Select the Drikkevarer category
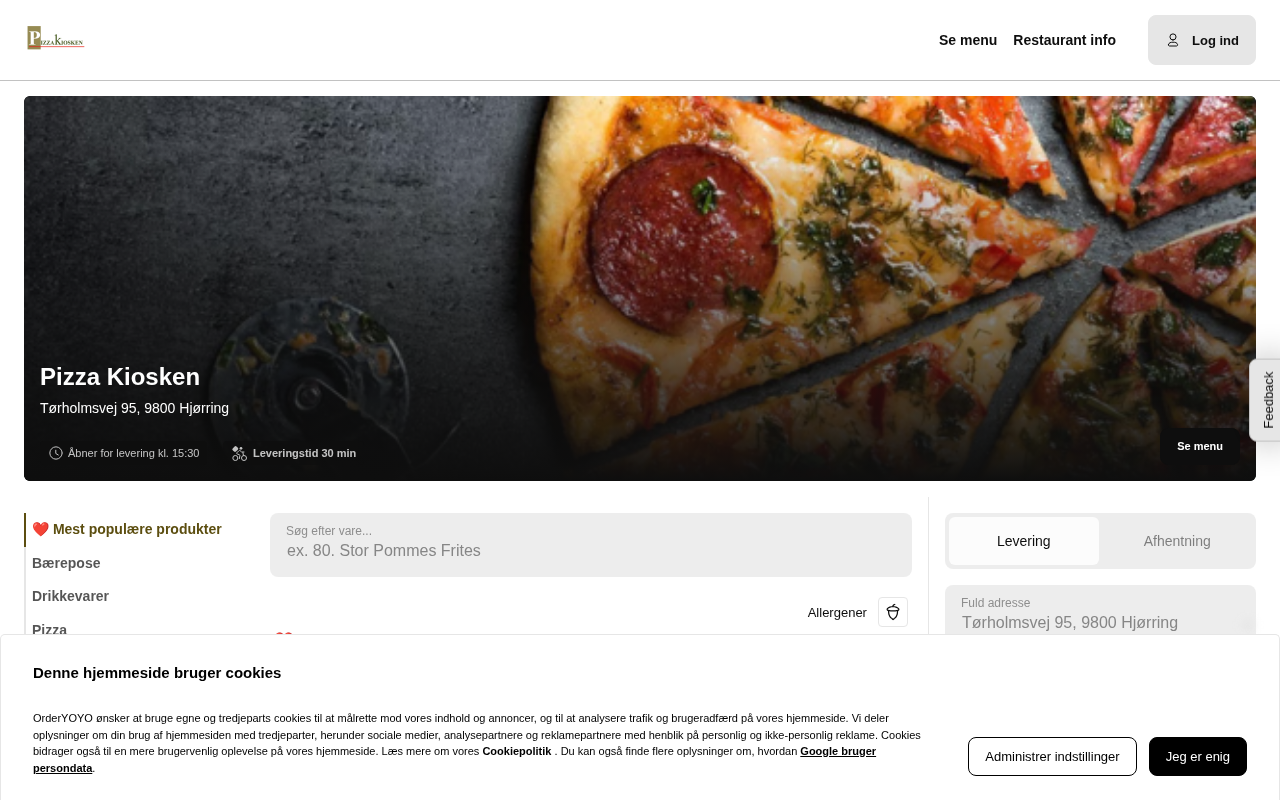 pos(70,596)
